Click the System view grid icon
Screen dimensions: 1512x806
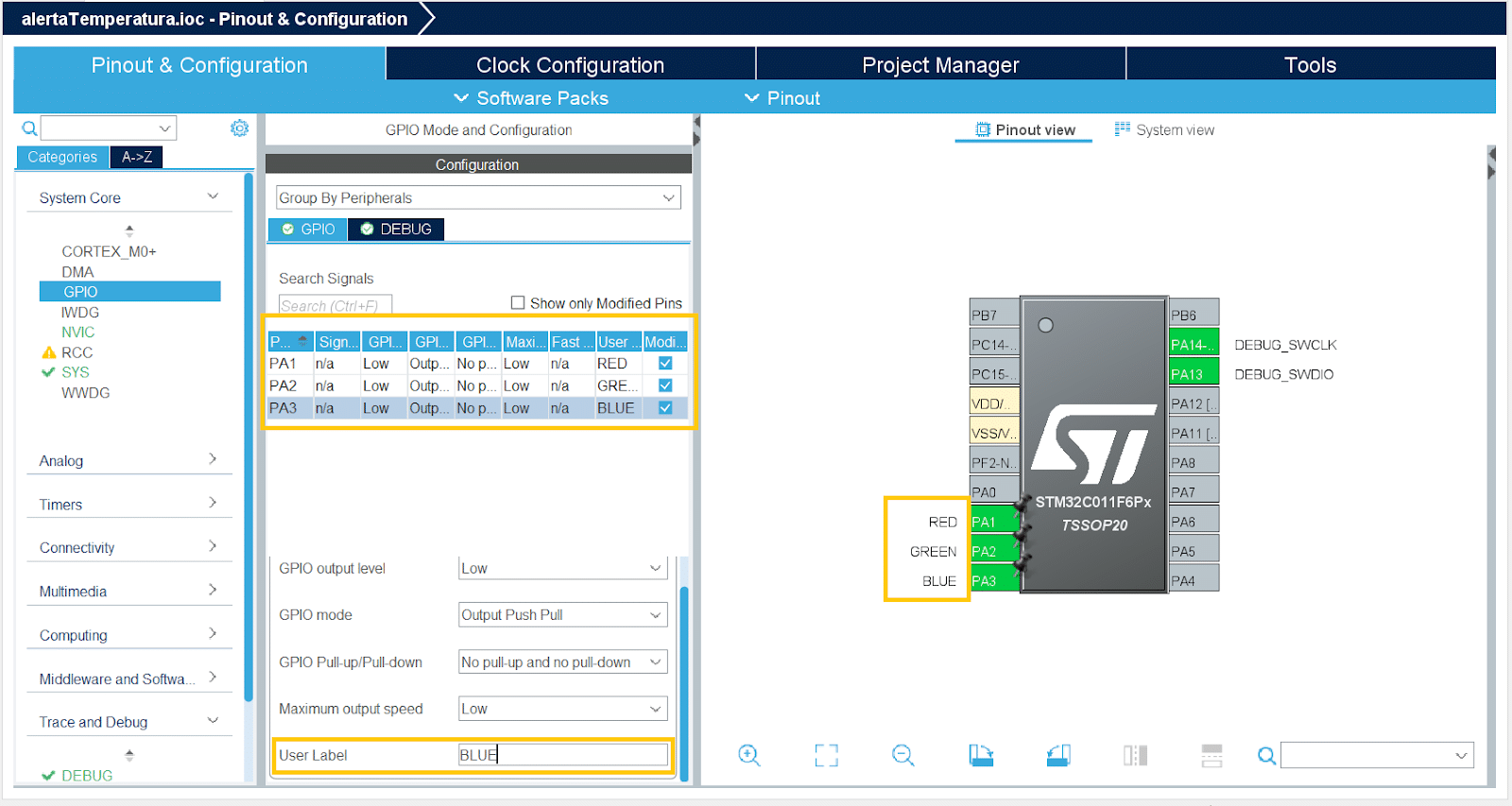tap(1122, 129)
